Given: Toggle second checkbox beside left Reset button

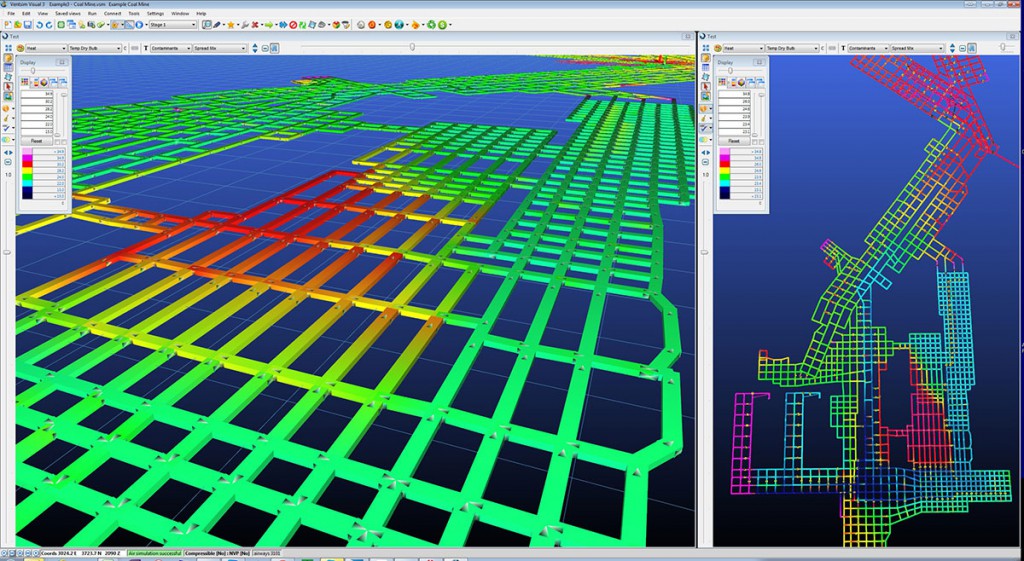Looking at the screenshot, I should point(64,142).
